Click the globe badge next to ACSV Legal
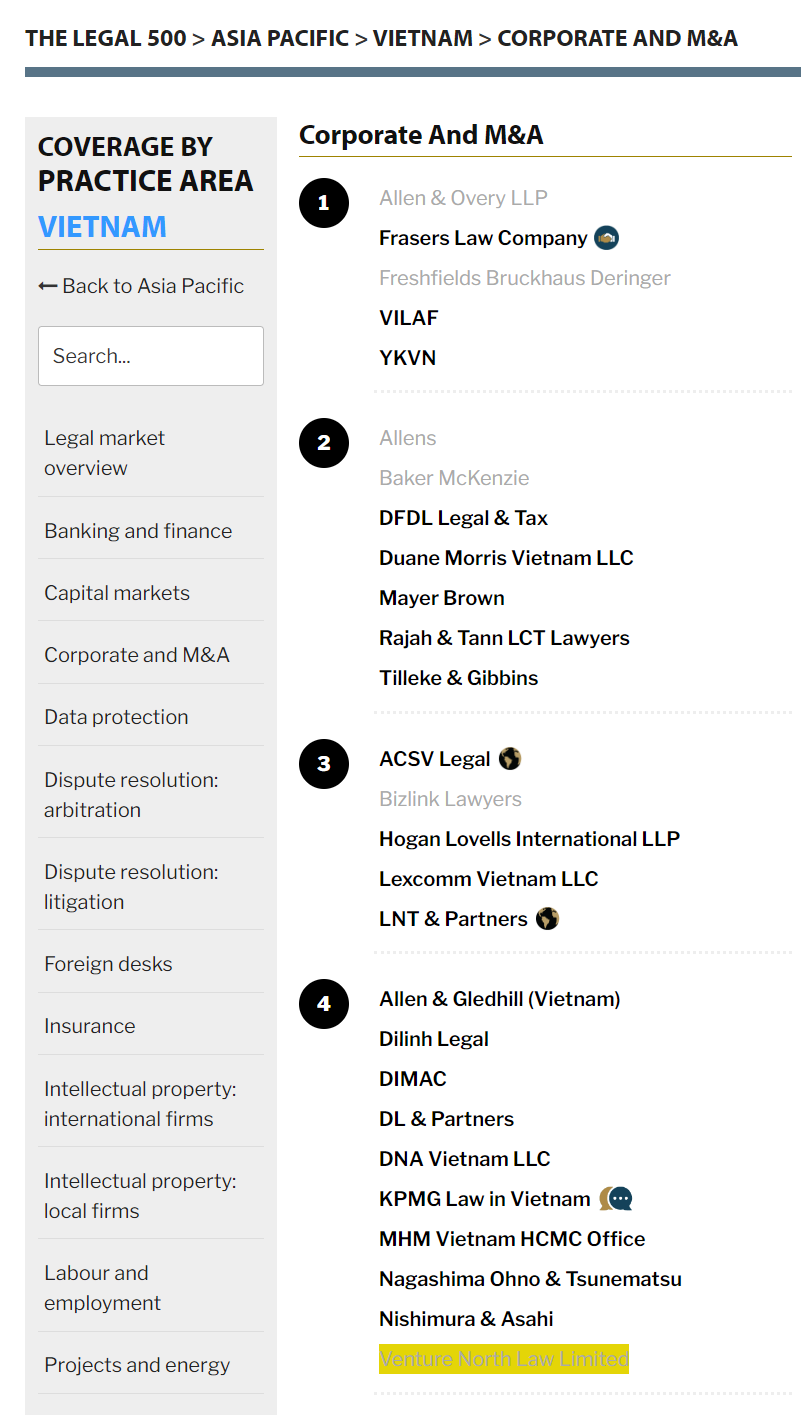The image size is (801, 1415). (x=510, y=759)
